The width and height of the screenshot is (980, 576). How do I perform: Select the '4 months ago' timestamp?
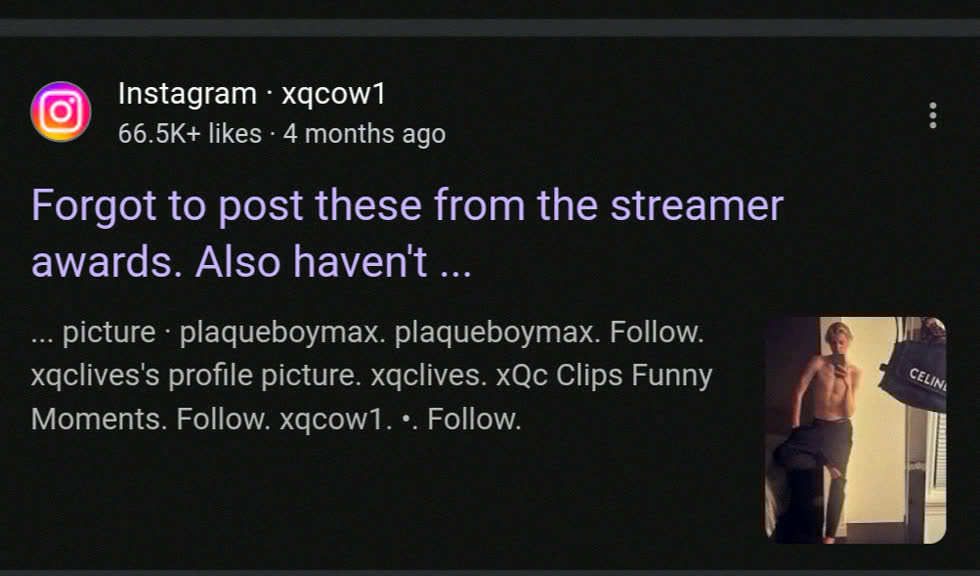(364, 134)
